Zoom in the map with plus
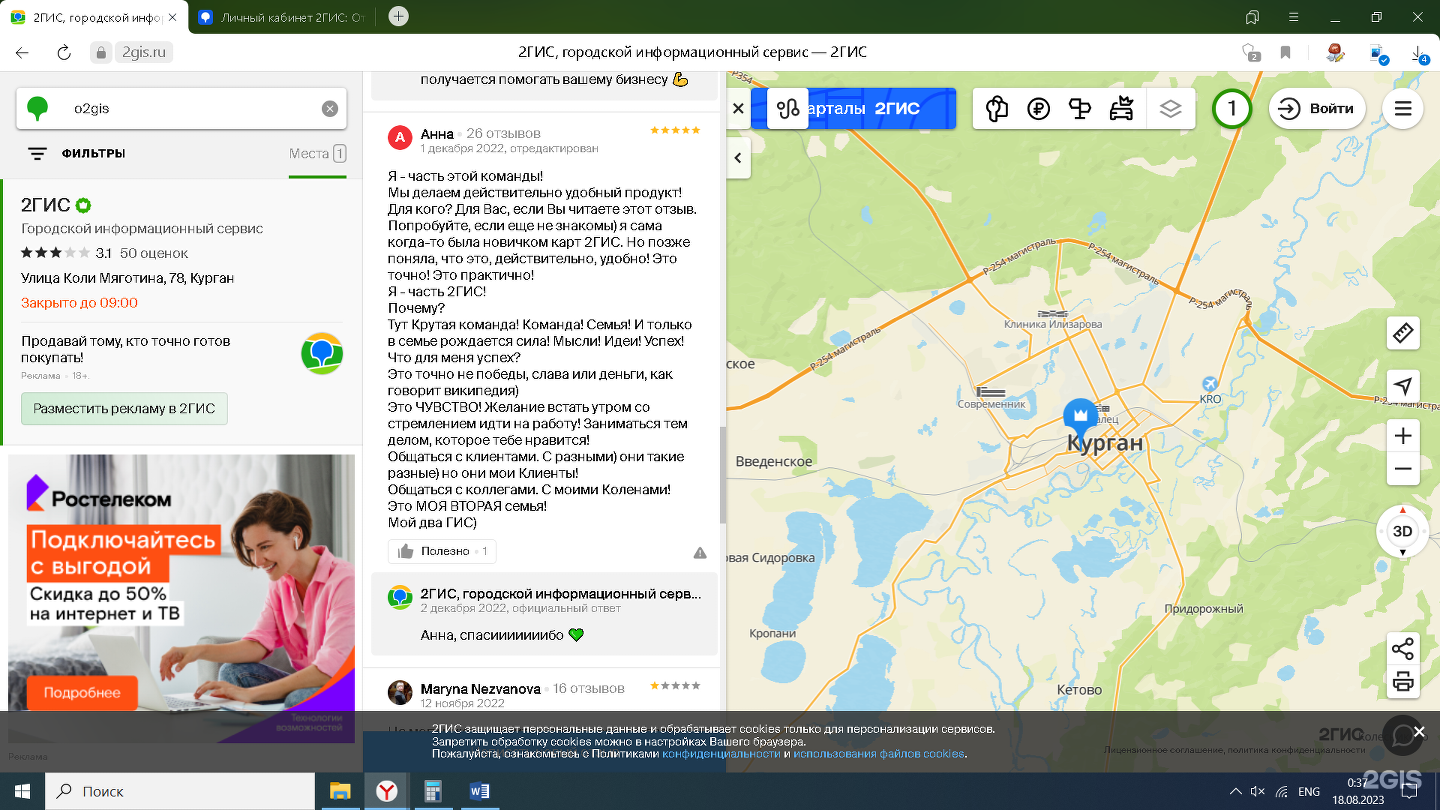 pos(1403,436)
